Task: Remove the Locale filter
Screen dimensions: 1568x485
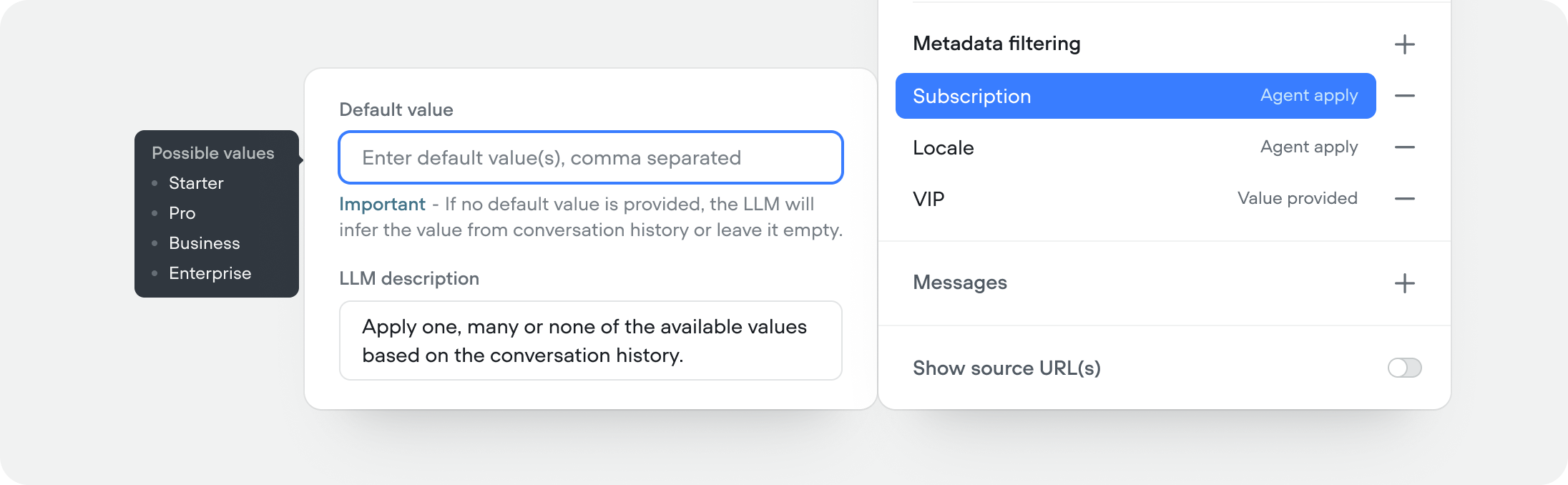Action: coord(1405,147)
